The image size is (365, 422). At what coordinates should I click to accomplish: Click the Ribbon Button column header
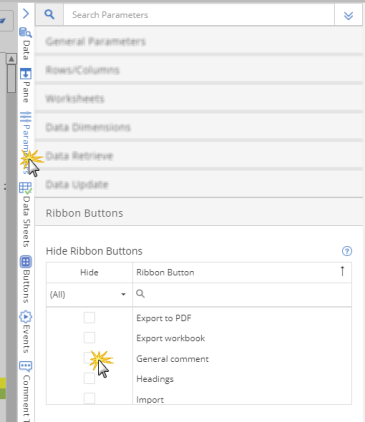pos(242,272)
